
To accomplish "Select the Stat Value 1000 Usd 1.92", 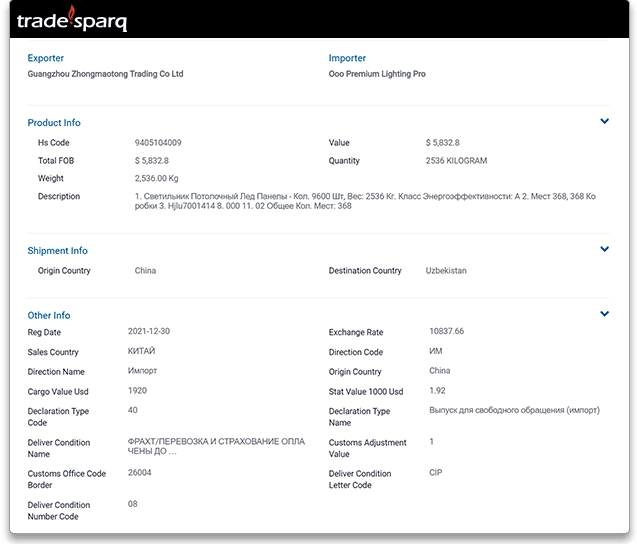I will 437,390.
